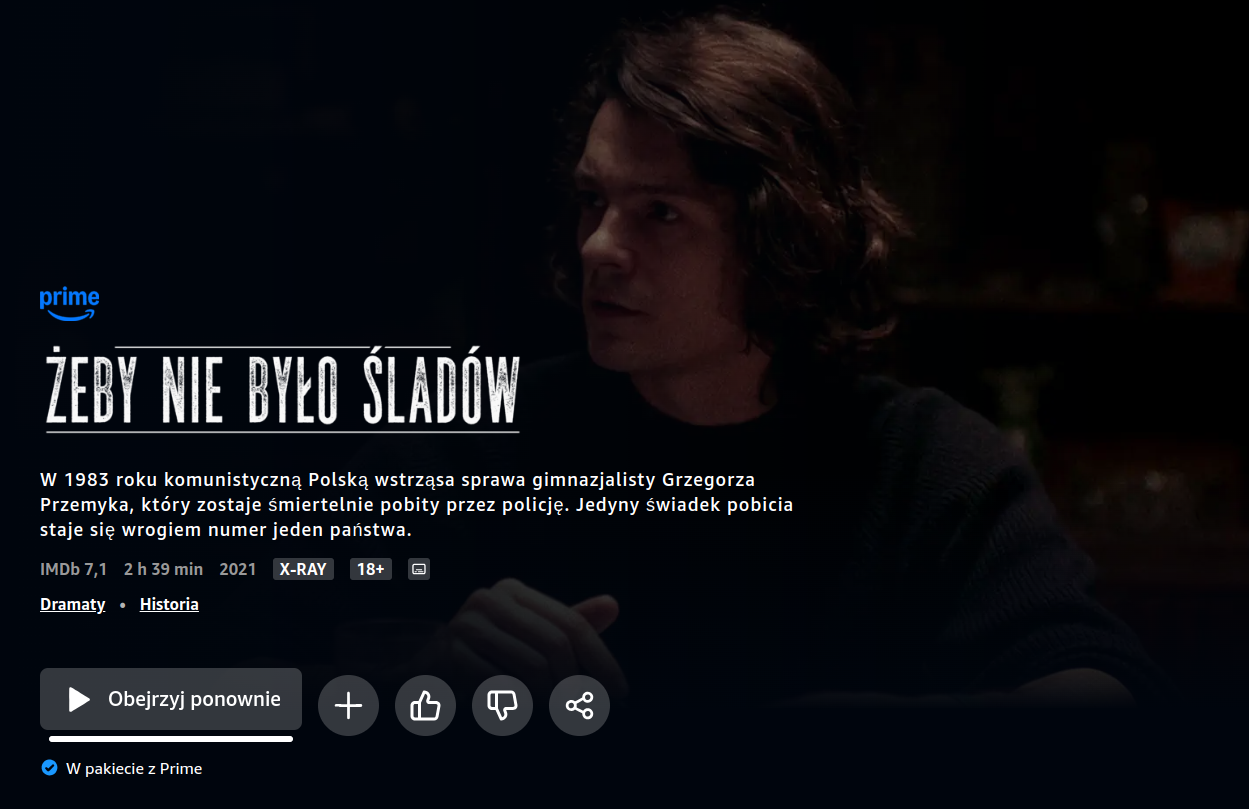Click the subtitles availability icon
The image size is (1249, 809).
(x=420, y=569)
